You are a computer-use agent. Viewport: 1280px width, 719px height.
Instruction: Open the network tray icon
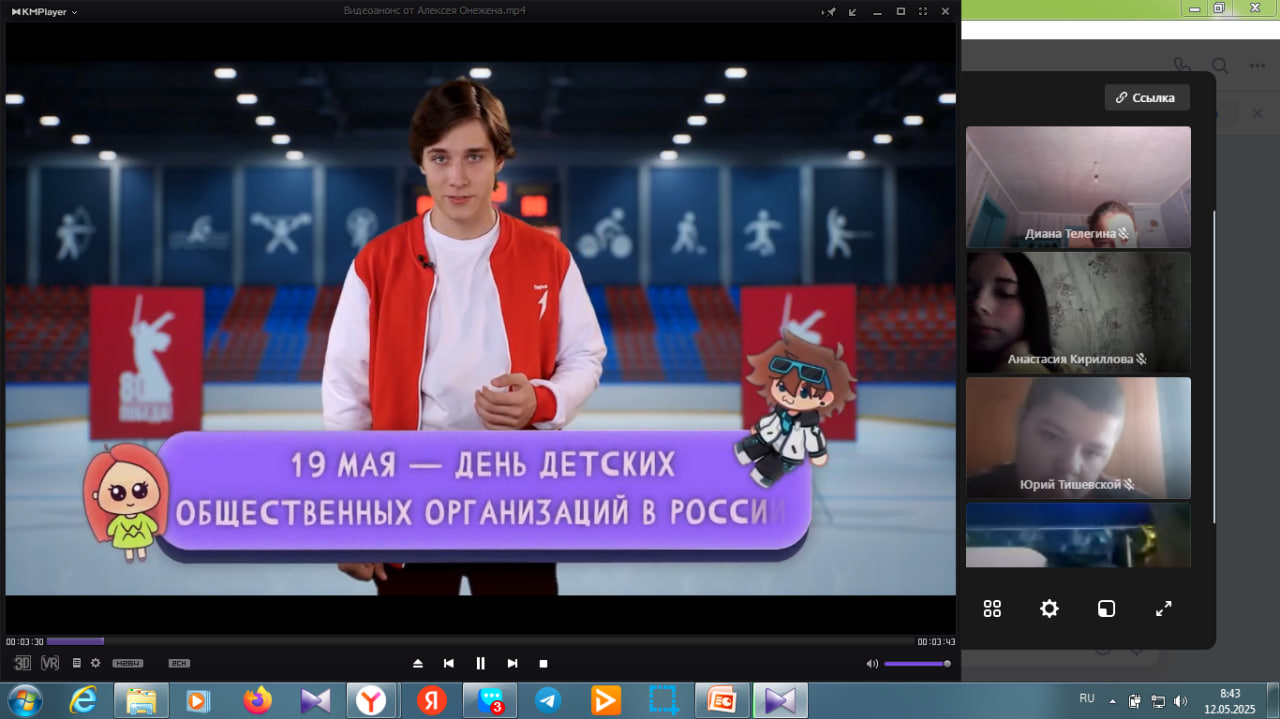coord(1158,700)
